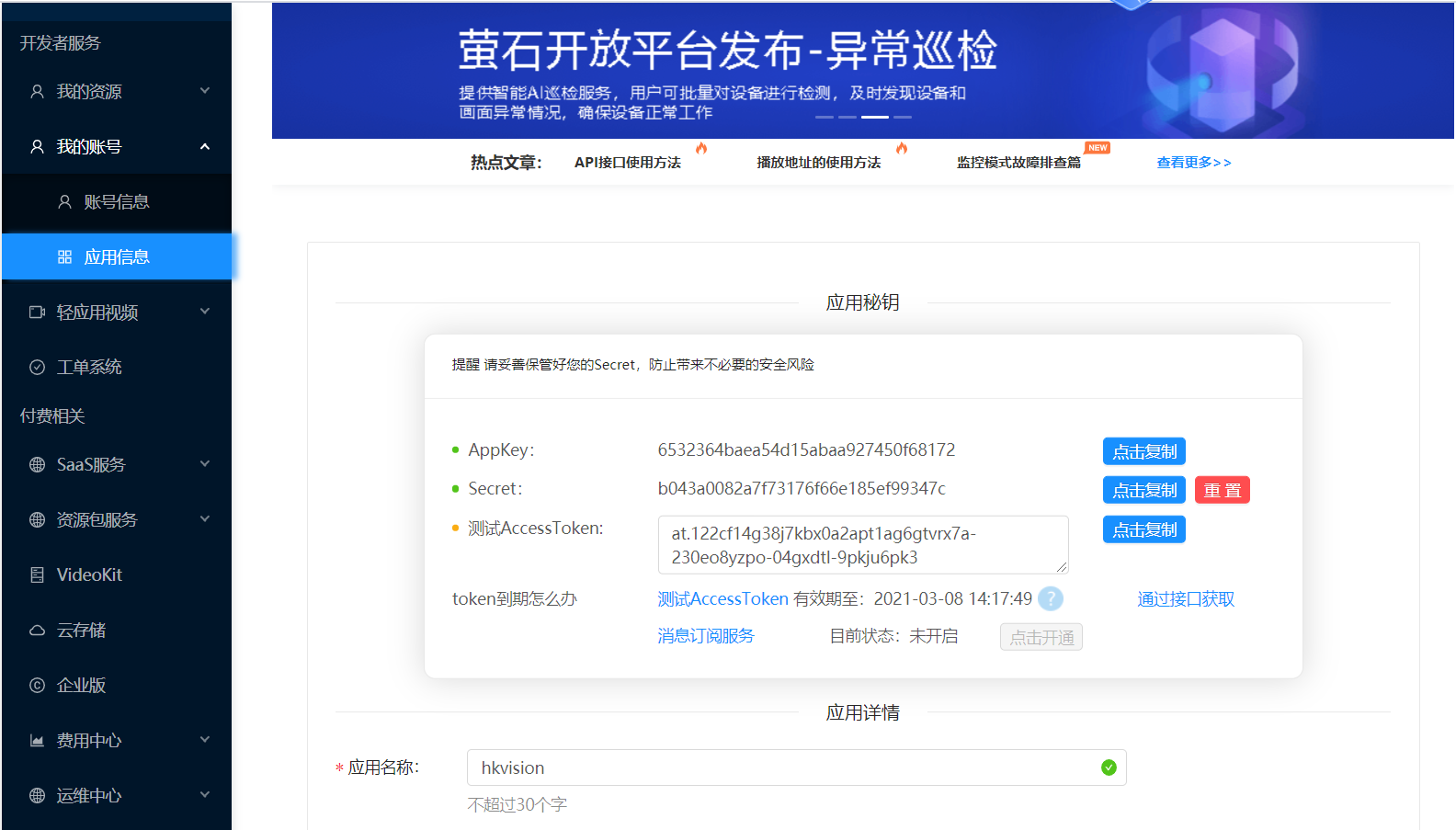Select the first banner carousel indicator
The width and height of the screenshot is (1456, 830).
pos(825,117)
